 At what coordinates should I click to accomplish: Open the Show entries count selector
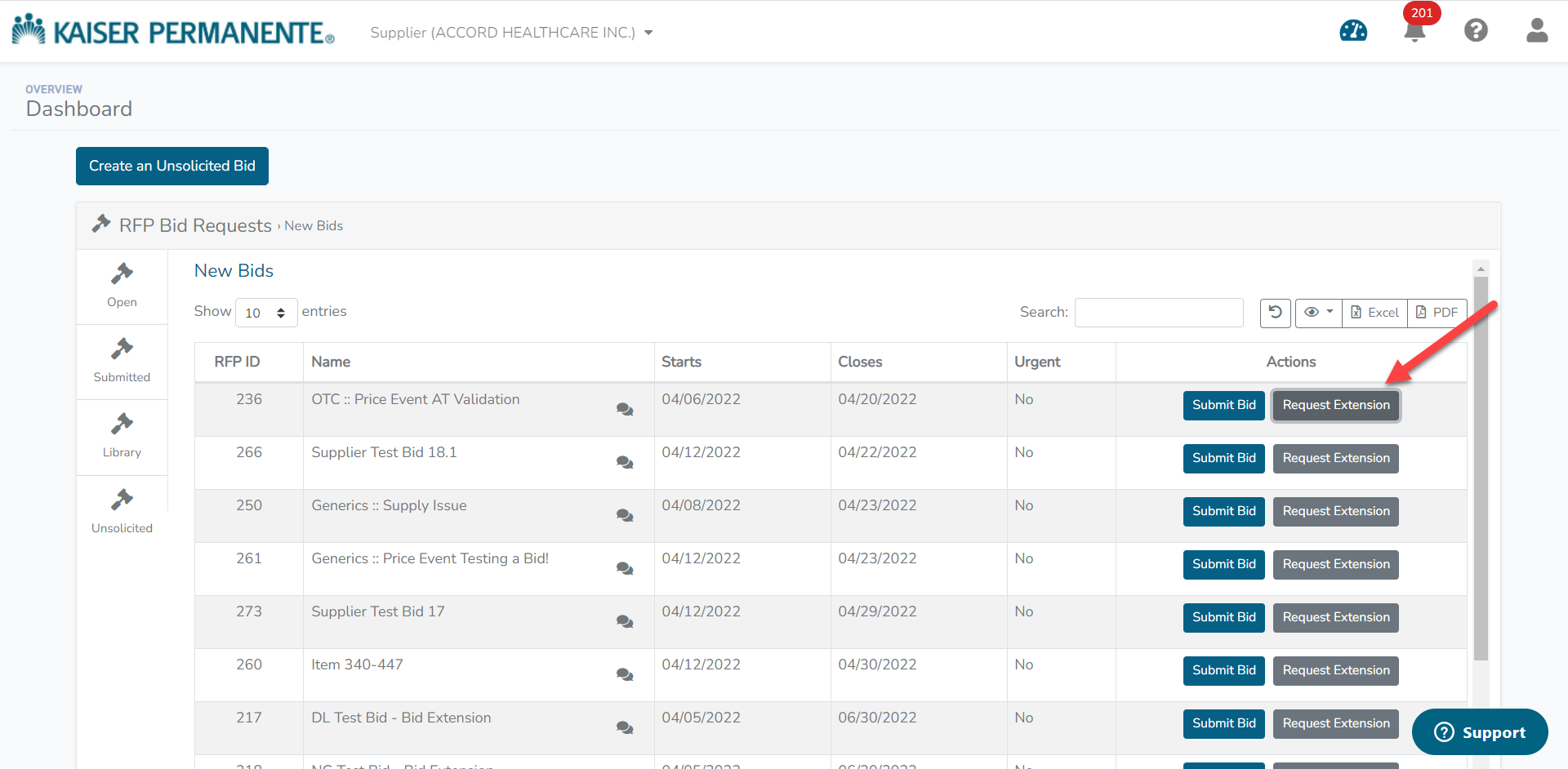point(266,312)
